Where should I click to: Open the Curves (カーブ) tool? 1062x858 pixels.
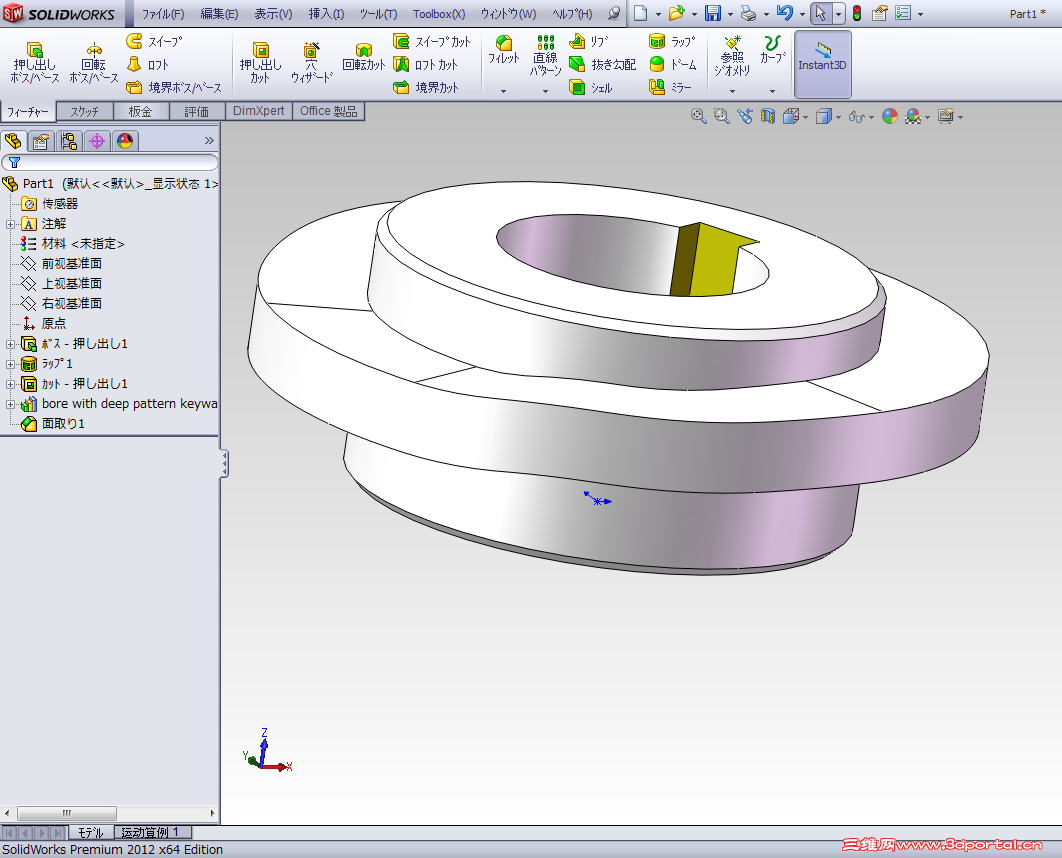tap(772, 49)
